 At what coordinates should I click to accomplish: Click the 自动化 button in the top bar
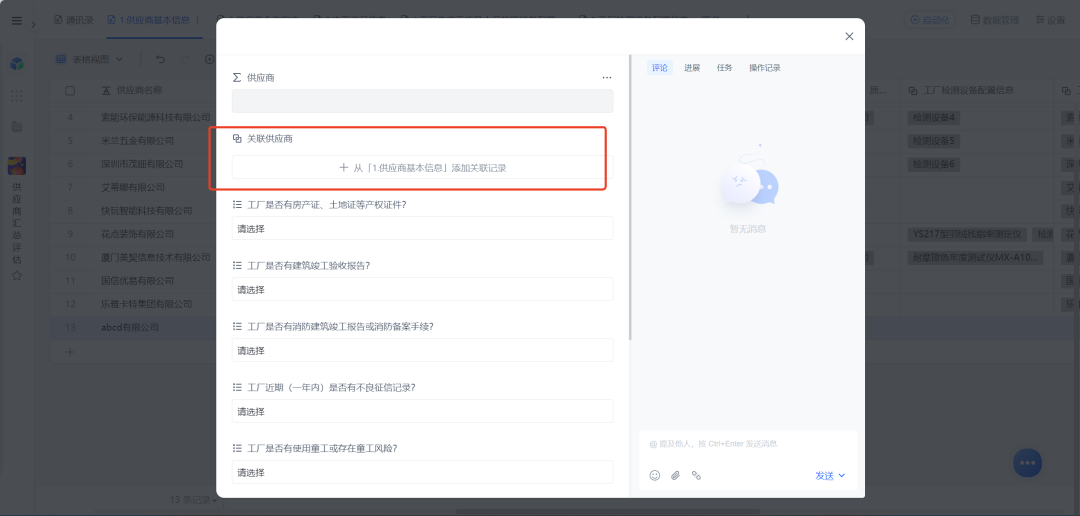click(x=930, y=20)
